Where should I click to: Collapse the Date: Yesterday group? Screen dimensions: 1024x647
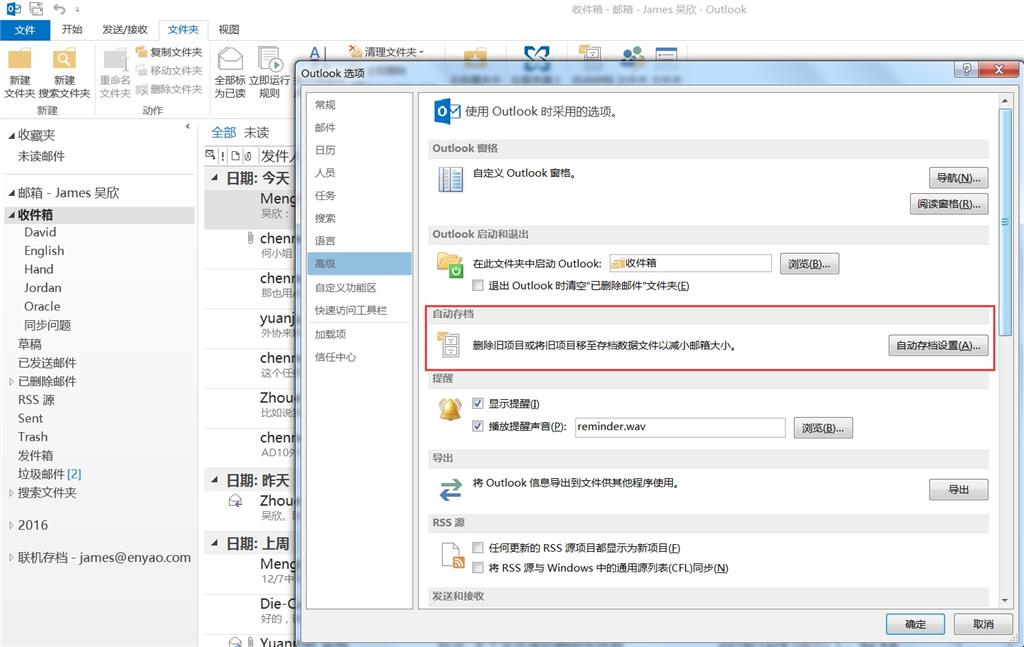pyautogui.click(x=214, y=480)
